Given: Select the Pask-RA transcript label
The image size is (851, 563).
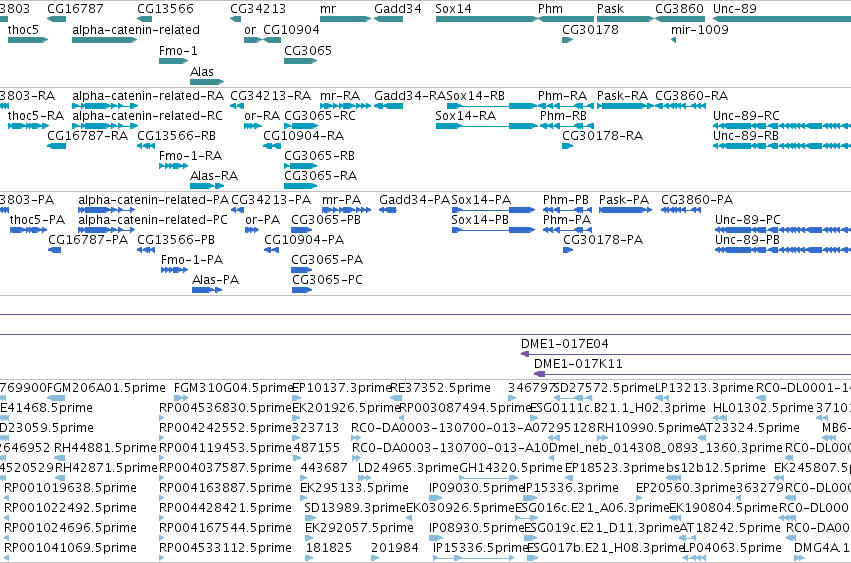Looking at the screenshot, I should coord(622,96).
